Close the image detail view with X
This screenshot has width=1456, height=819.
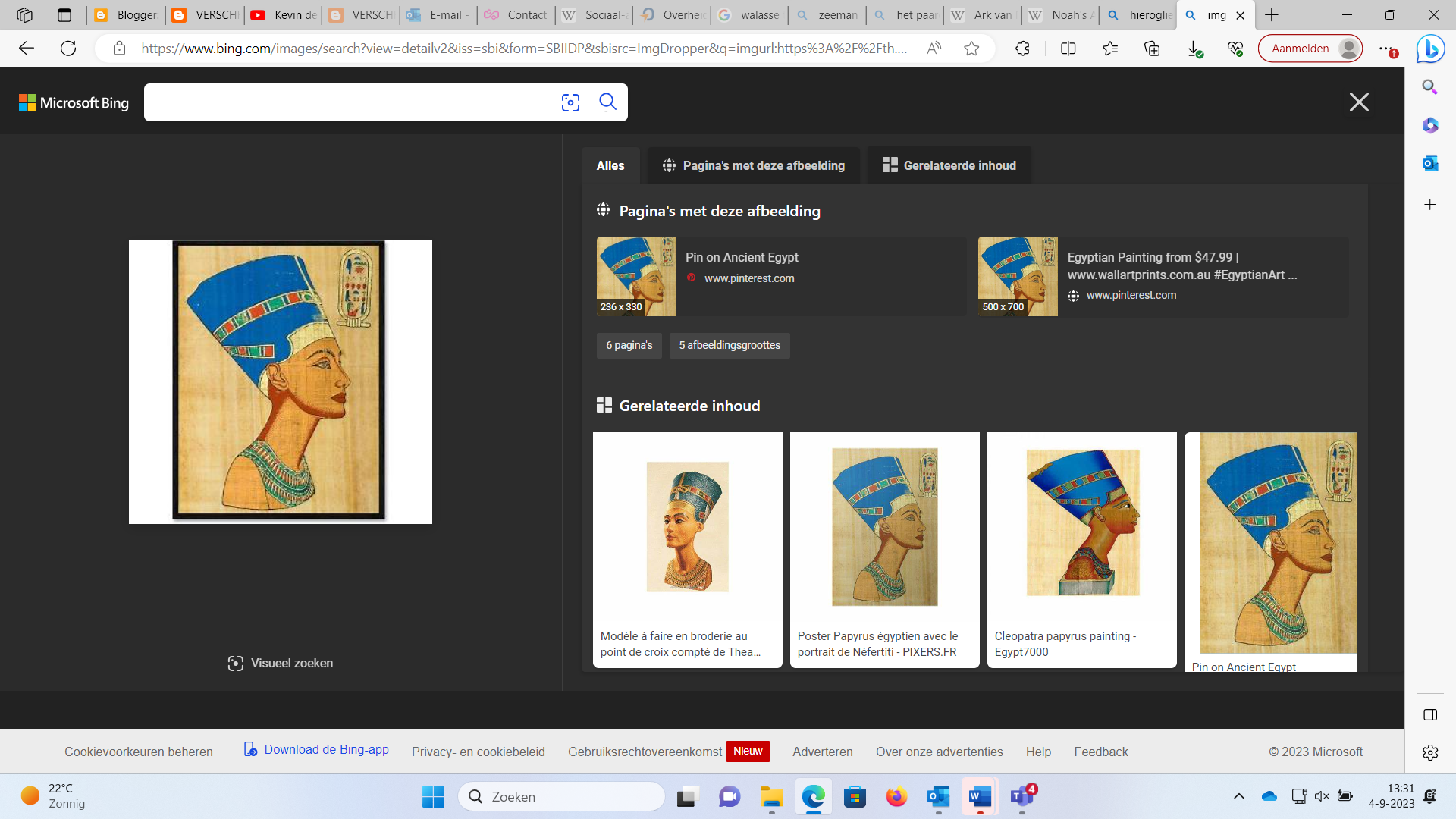(x=1359, y=102)
